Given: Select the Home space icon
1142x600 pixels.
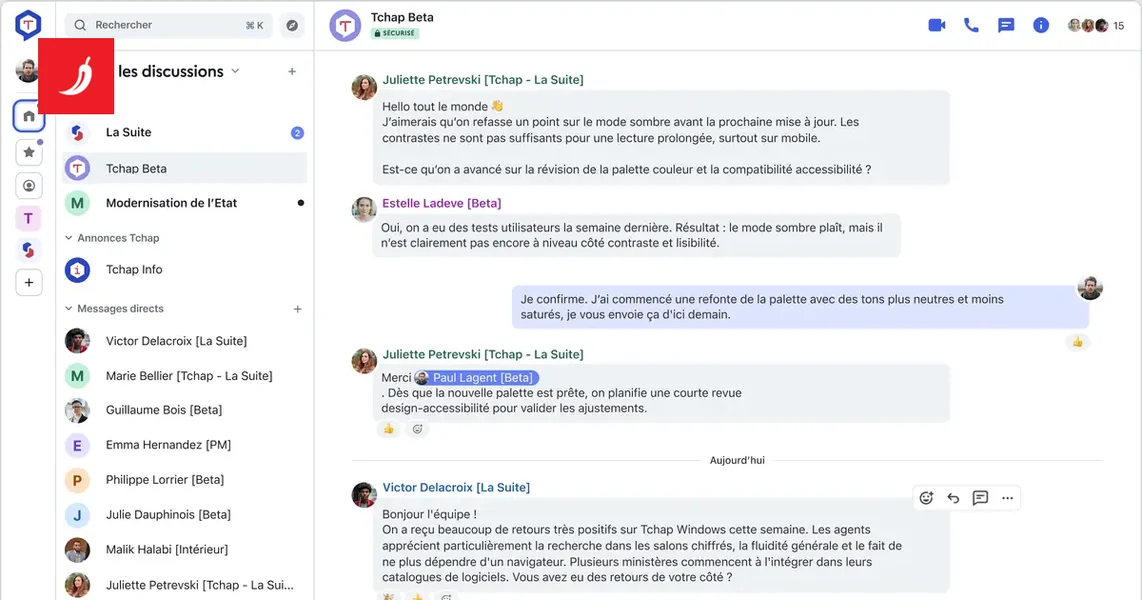Looking at the screenshot, I should 28,116.
